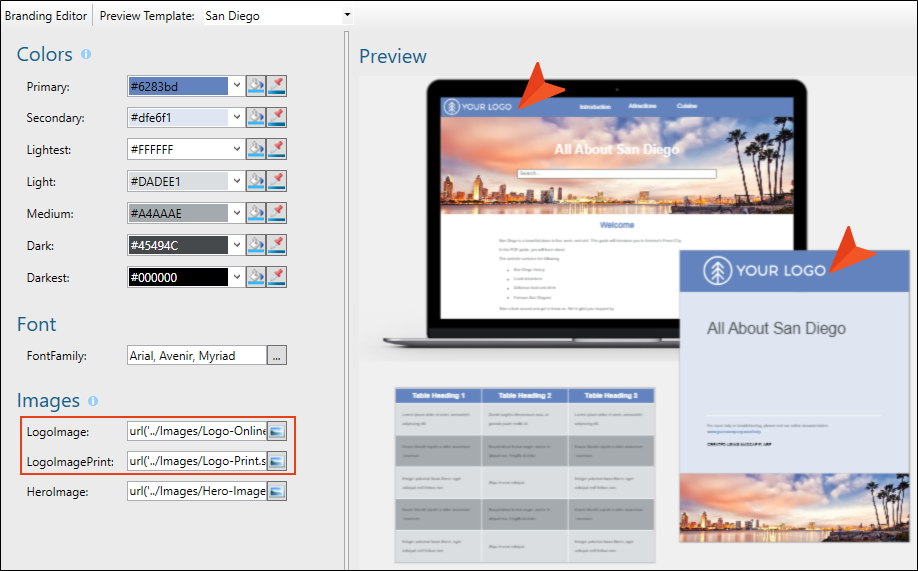Click the Colors info icon

(86, 54)
